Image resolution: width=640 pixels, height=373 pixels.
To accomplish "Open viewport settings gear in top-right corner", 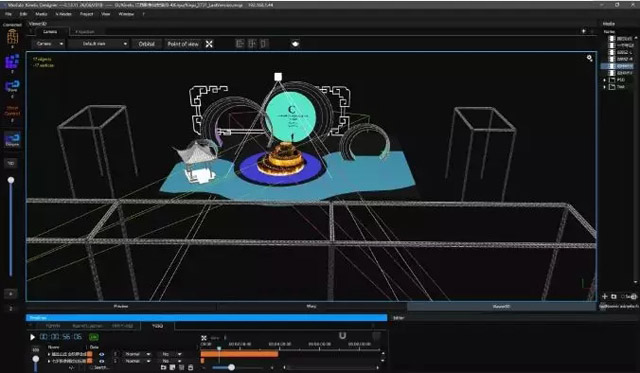I will click(x=589, y=58).
